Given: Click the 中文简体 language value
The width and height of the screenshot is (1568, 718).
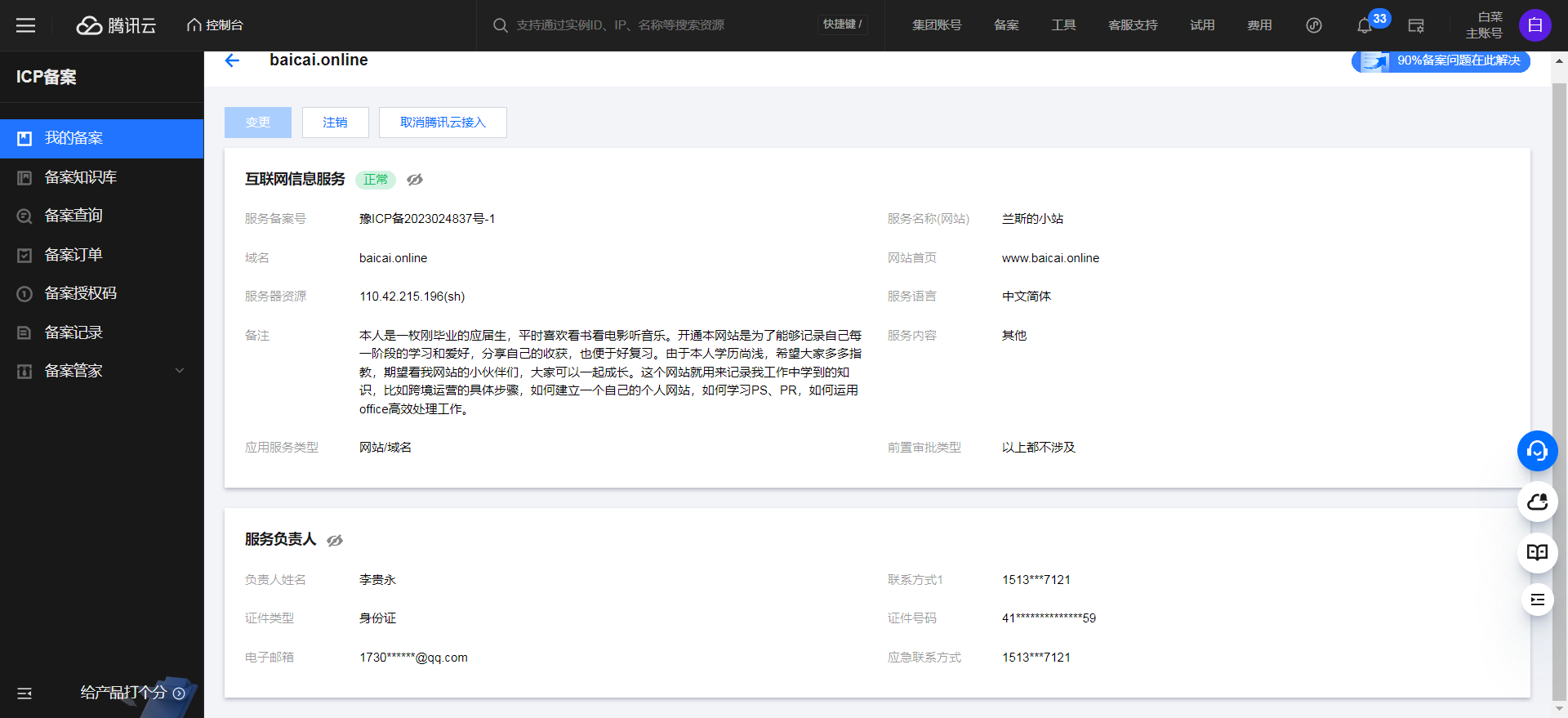Looking at the screenshot, I should (1027, 297).
